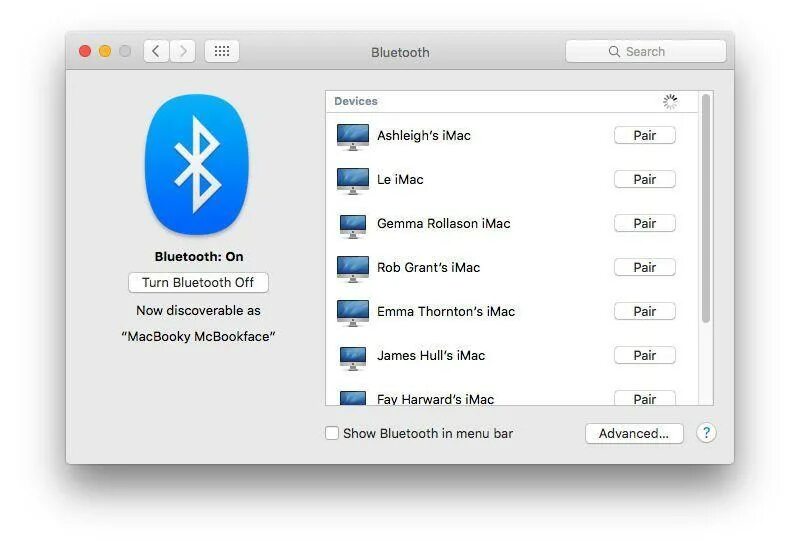Go back with the left chevron button

click(156, 51)
